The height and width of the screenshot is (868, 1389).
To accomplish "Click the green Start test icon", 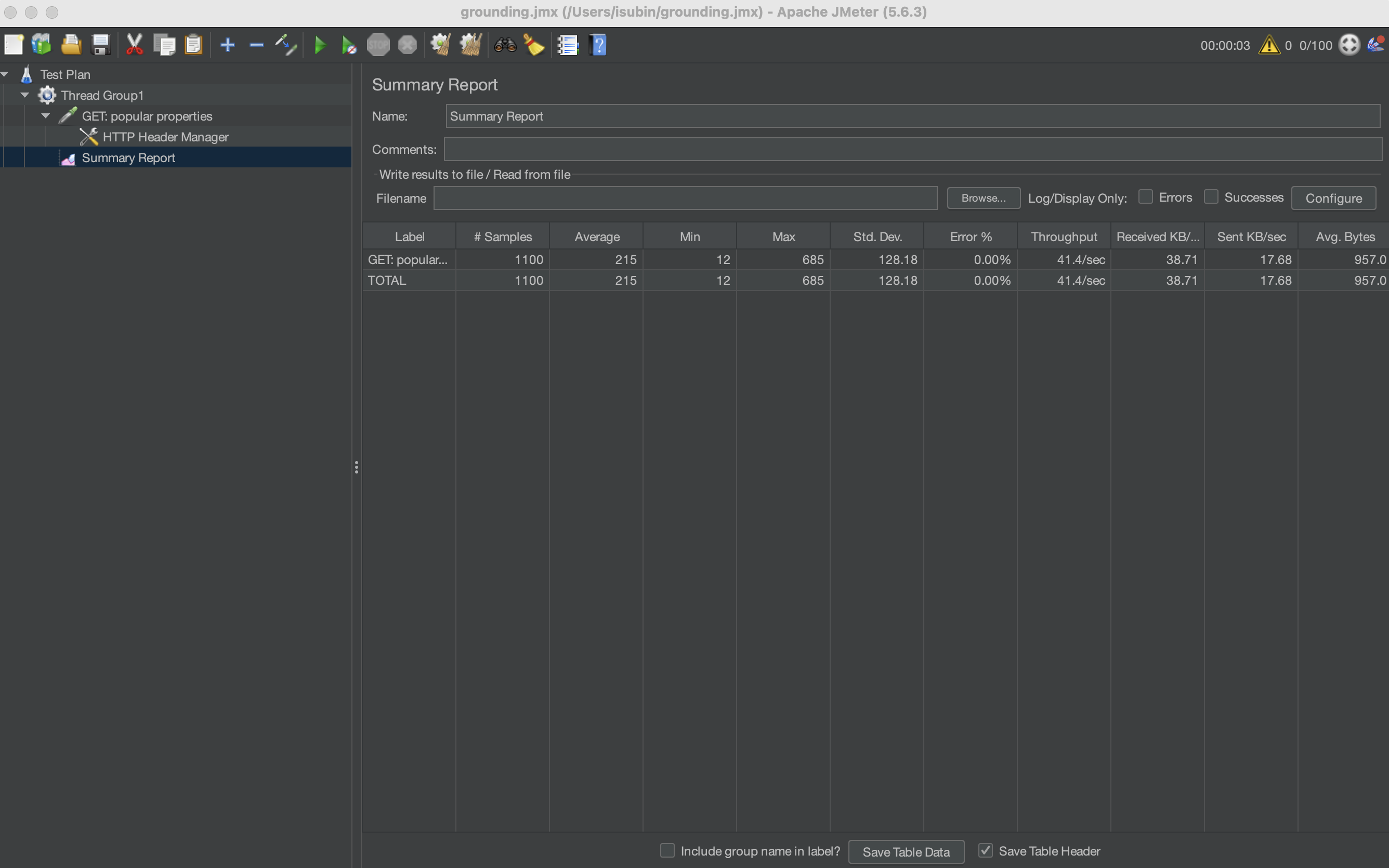I will coord(320,45).
